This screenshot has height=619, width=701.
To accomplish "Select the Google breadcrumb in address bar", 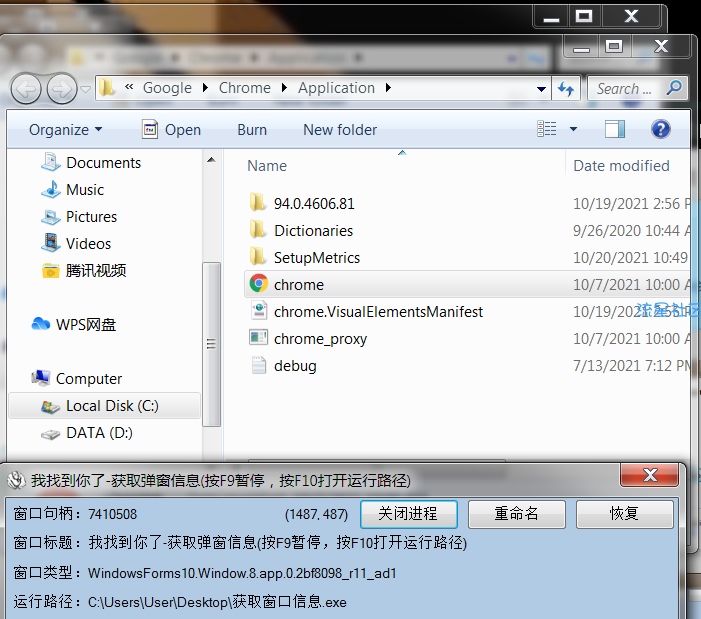I will (x=167, y=88).
